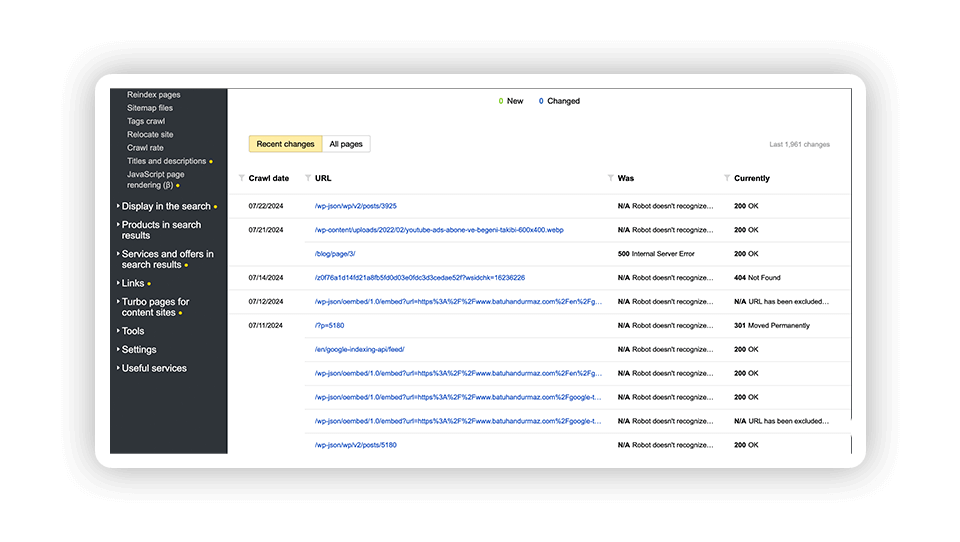The width and height of the screenshot is (960, 542).
Task: Click the Was column header
Action: coord(626,178)
